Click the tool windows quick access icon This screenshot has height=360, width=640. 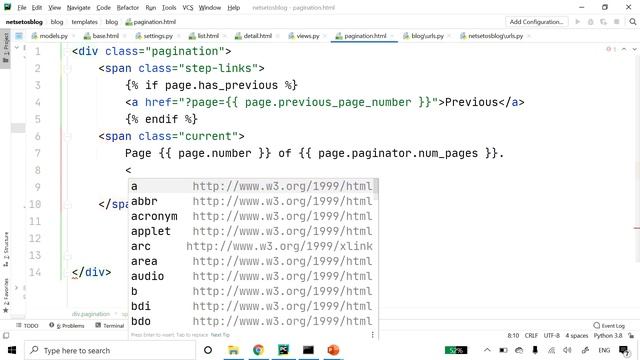coord(6,336)
